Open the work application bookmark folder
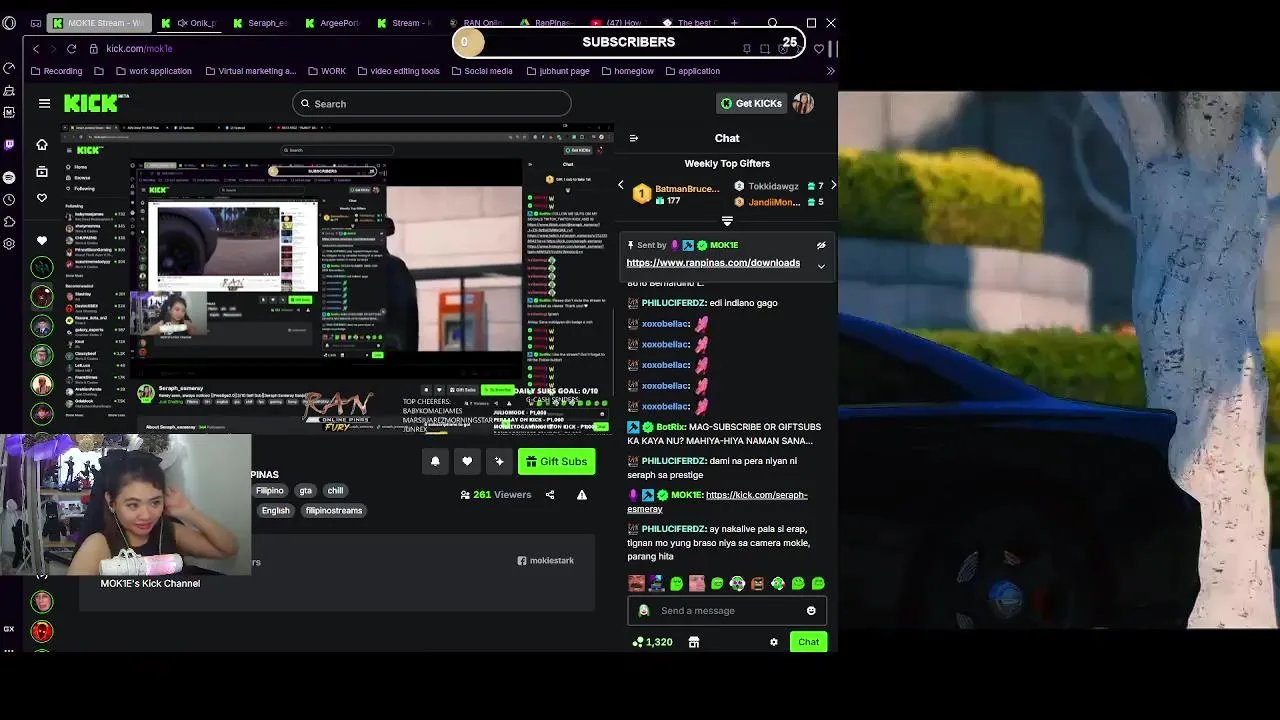1280x720 pixels. click(154, 71)
